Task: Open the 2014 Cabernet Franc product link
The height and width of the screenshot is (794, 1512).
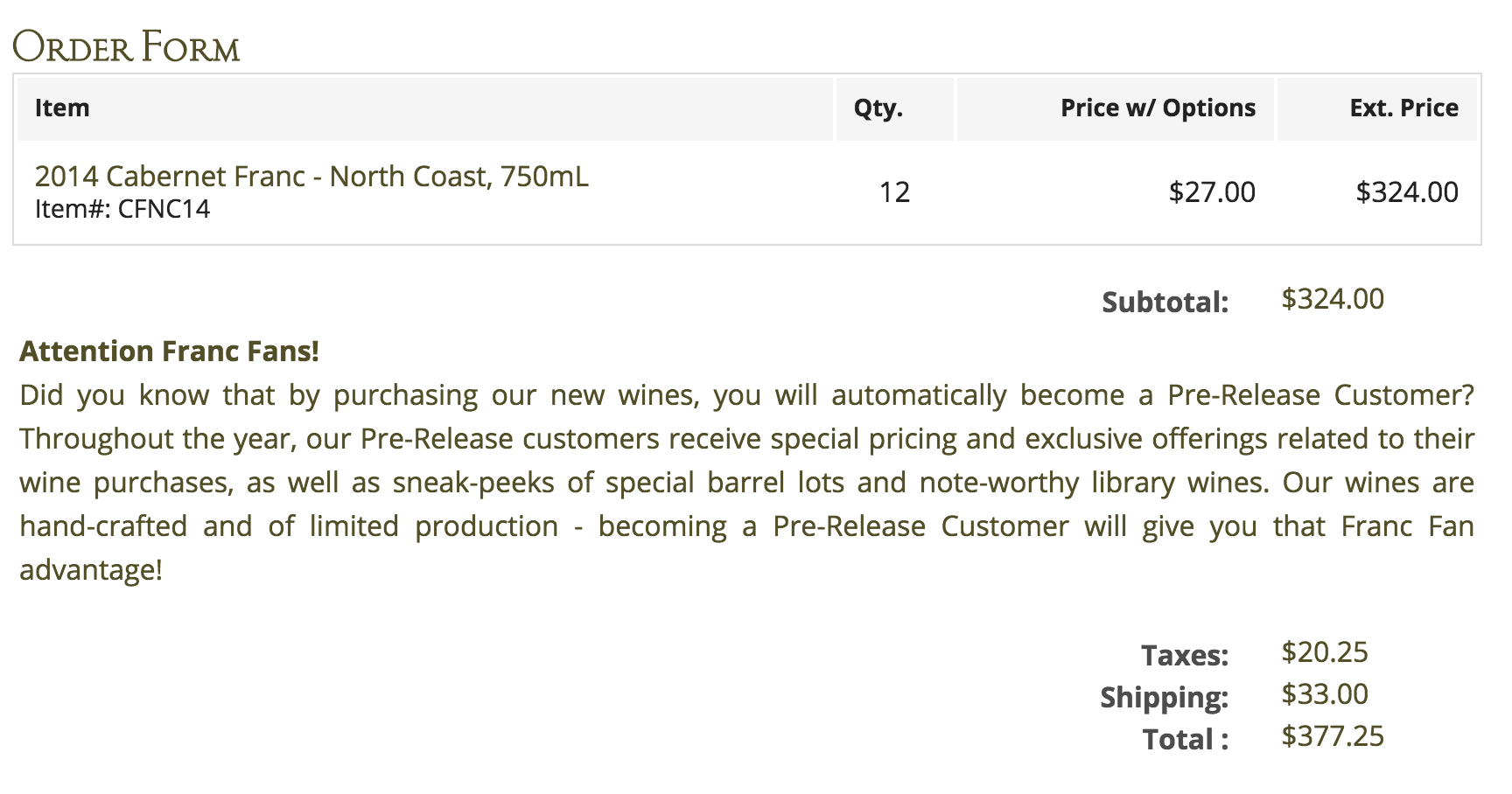Action: (x=311, y=177)
